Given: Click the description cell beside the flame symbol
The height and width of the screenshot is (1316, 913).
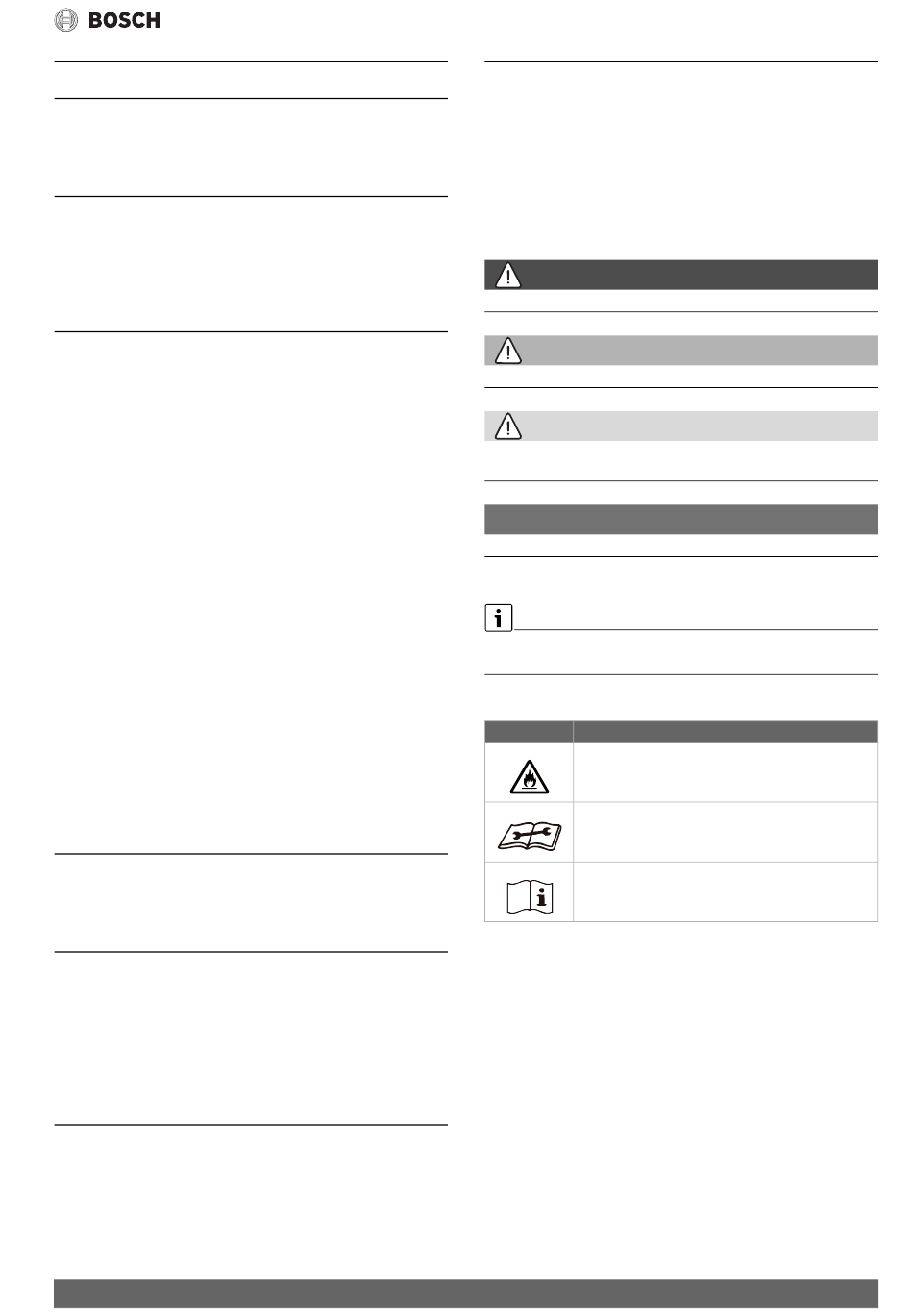Looking at the screenshot, I should click(726, 772).
